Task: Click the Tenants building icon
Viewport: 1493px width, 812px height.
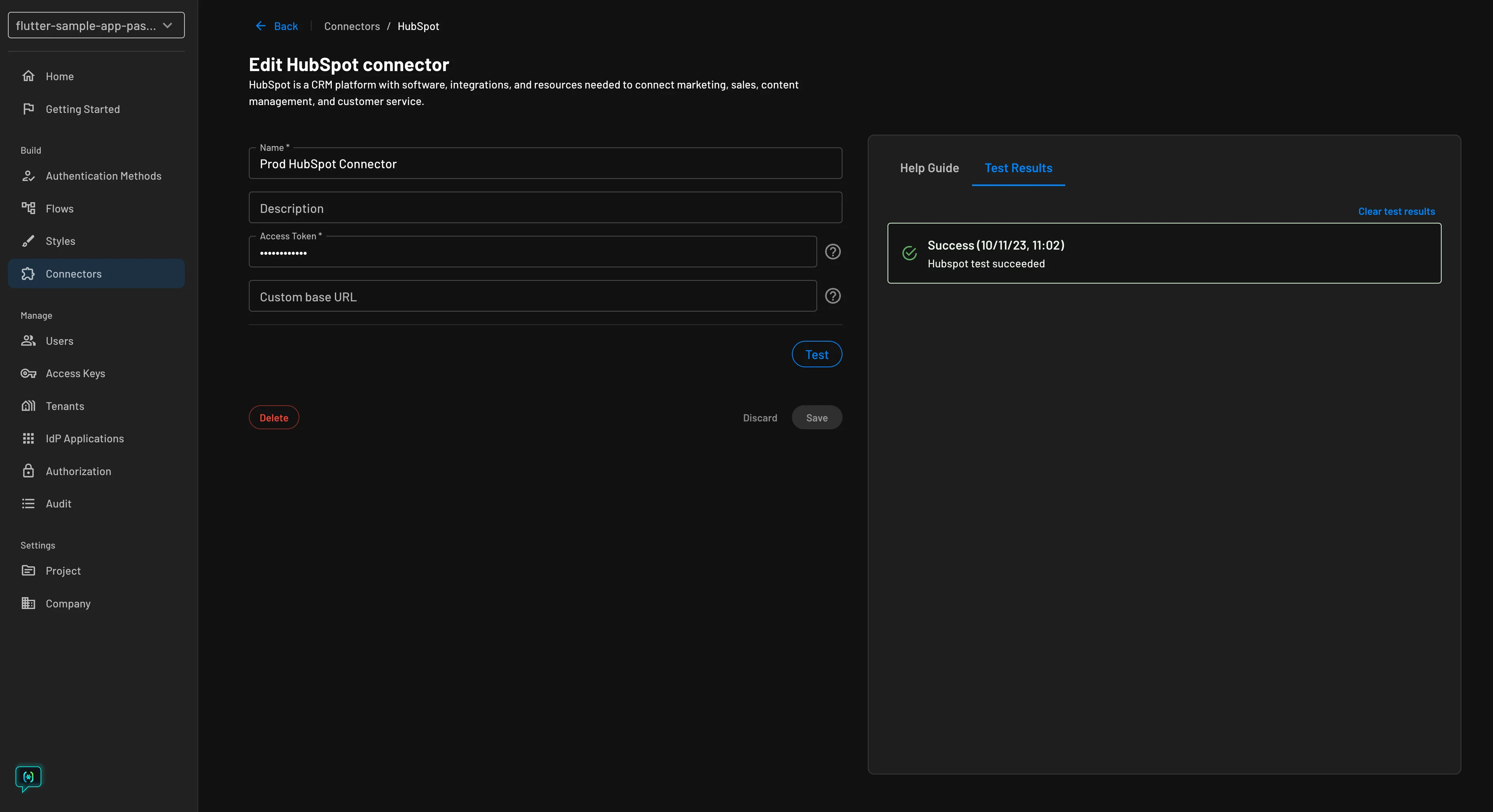Action: point(28,406)
